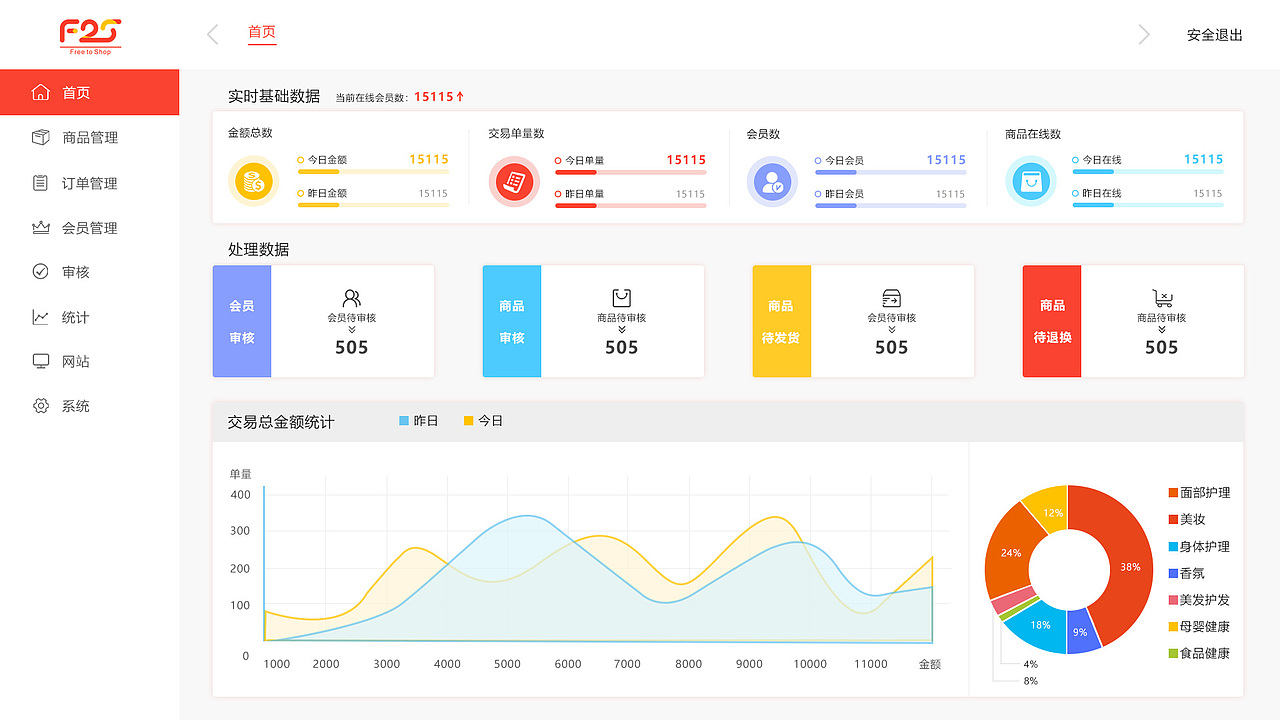This screenshot has width=1280, height=720.
Task: Toggle 香氛 in donut chart legend
Action: (x=1187, y=573)
